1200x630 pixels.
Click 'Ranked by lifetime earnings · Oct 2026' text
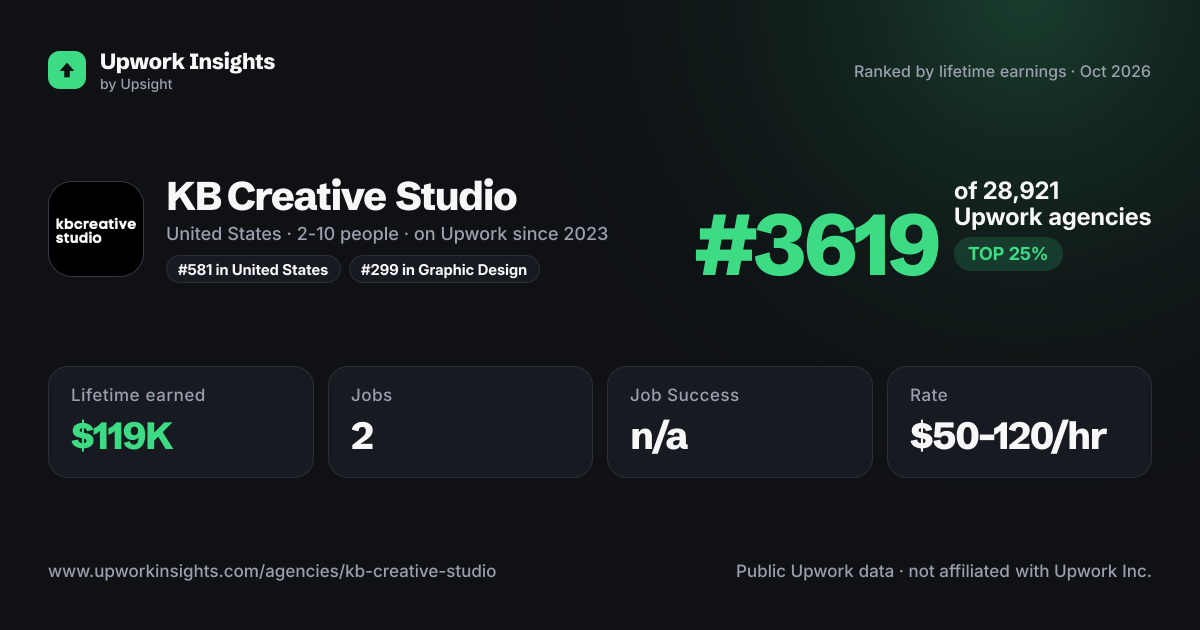click(1002, 72)
